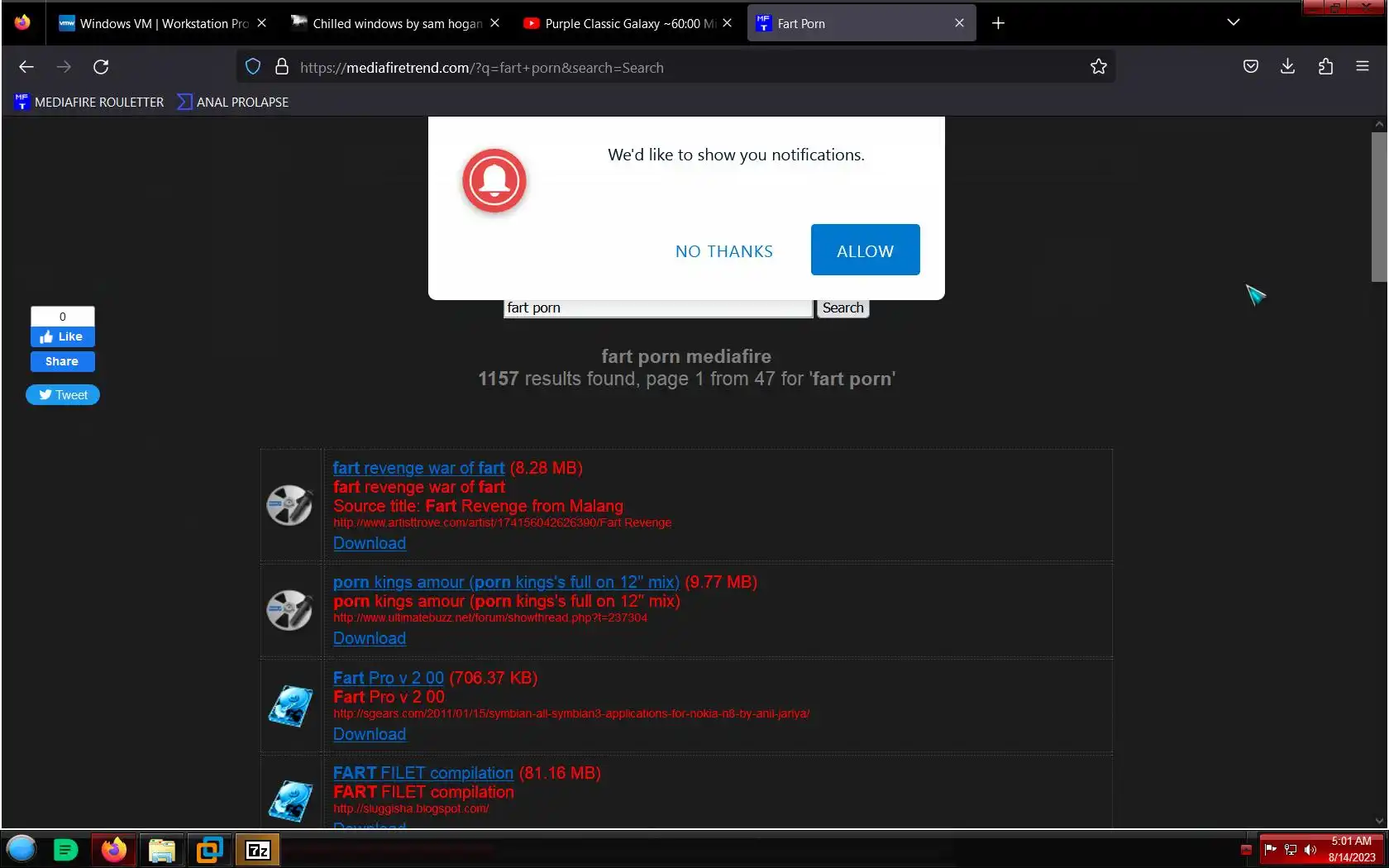
Task: Open a new browser tab
Action: click(x=998, y=23)
